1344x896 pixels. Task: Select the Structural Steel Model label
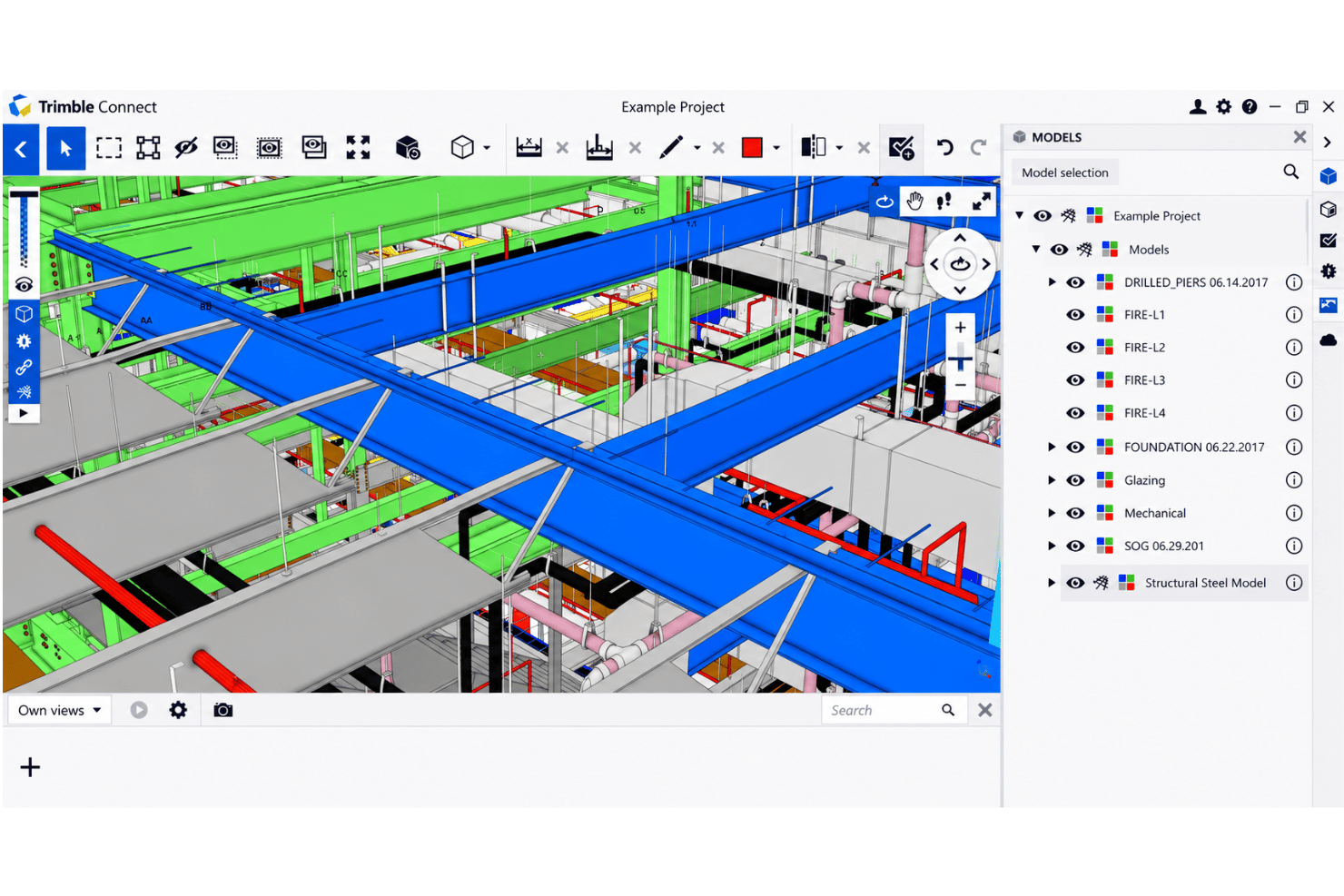coord(1205,583)
